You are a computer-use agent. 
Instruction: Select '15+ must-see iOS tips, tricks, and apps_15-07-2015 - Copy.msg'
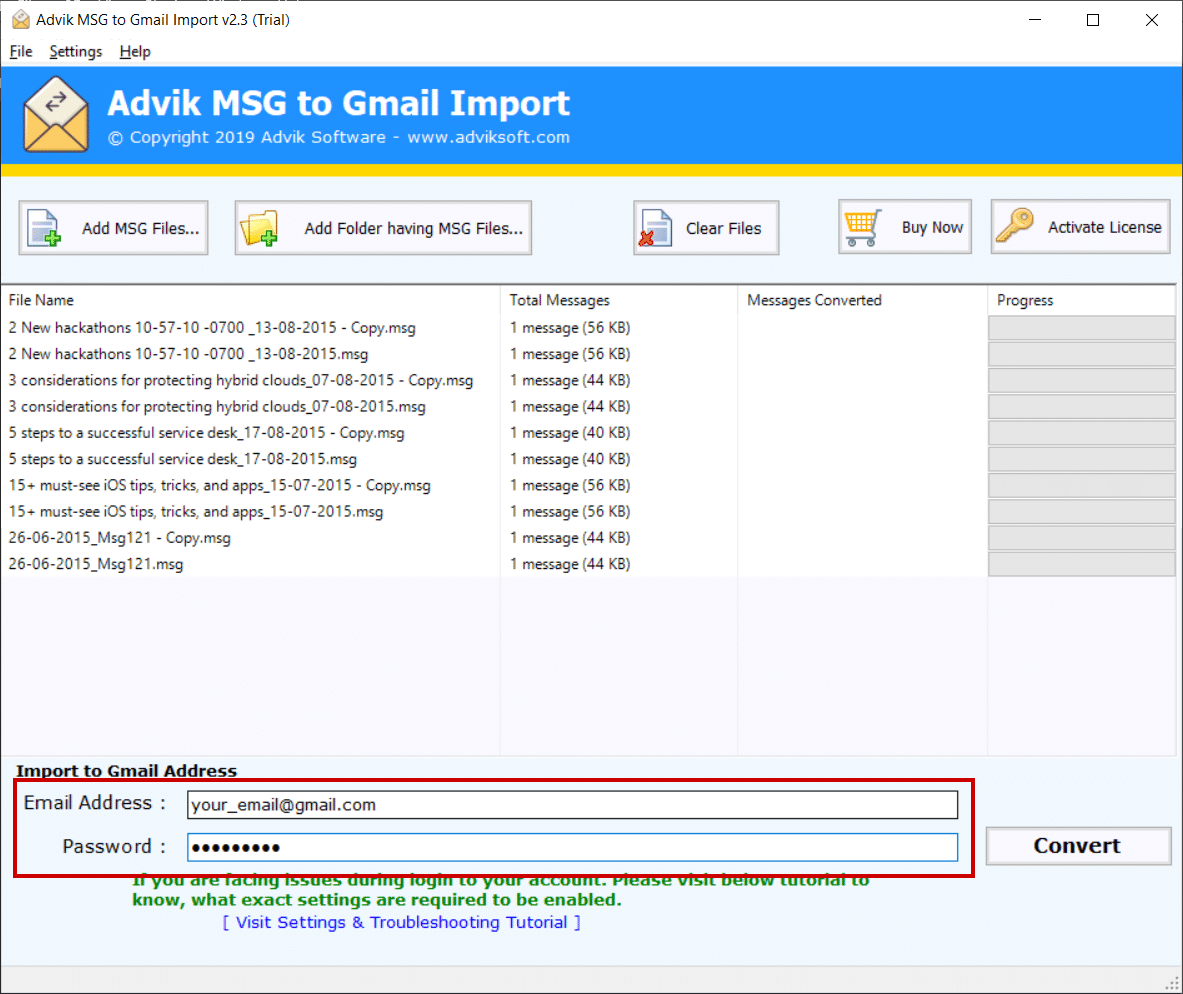click(220, 485)
